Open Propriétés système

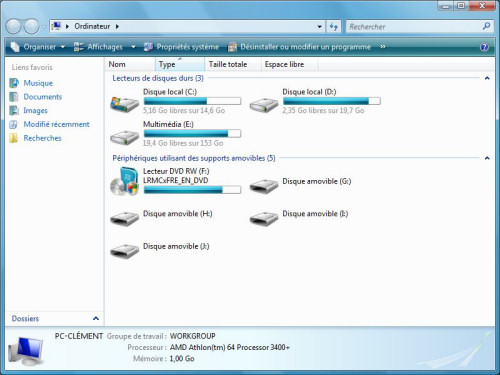coord(181,47)
